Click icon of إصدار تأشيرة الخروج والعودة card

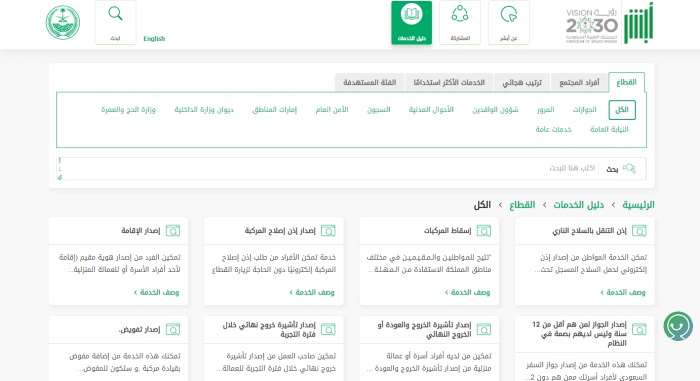click(x=484, y=330)
